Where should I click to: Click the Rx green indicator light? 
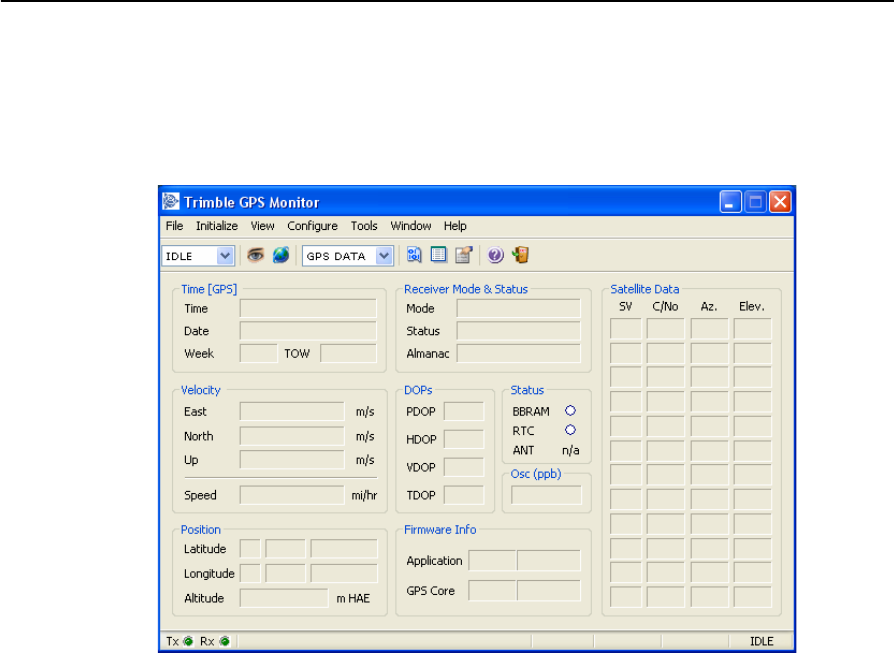point(225,642)
